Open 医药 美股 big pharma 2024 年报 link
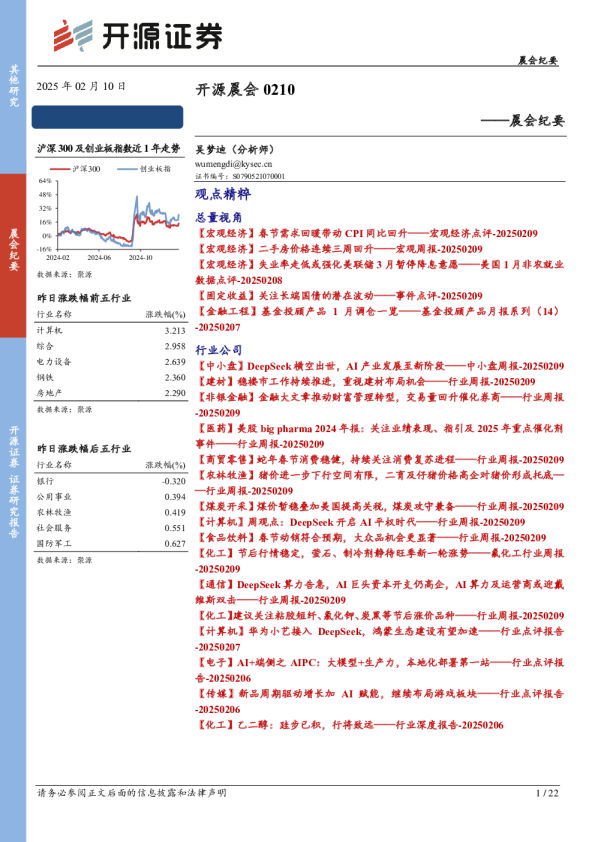Screen dimensions: 595x842 380,436
